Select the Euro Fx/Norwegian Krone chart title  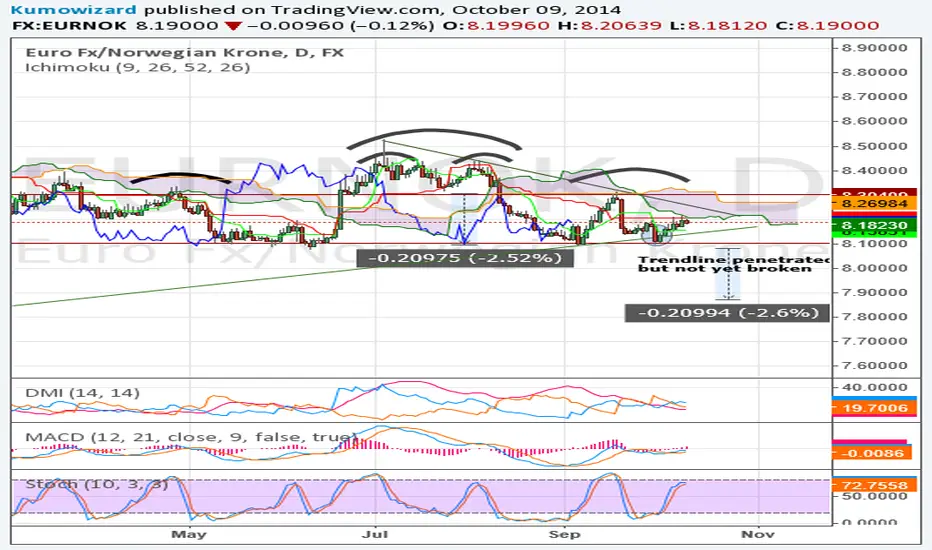[185, 52]
